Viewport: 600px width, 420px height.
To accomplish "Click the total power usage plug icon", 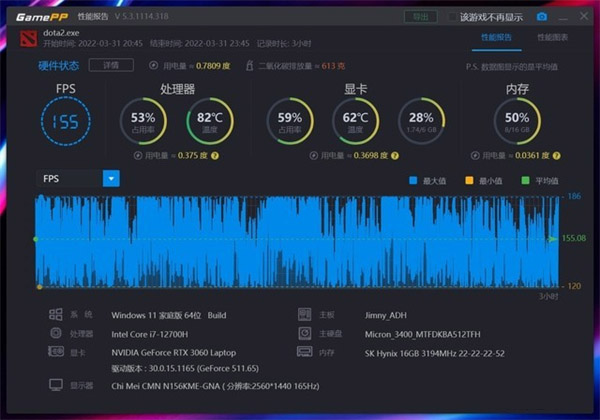I will (x=153, y=65).
